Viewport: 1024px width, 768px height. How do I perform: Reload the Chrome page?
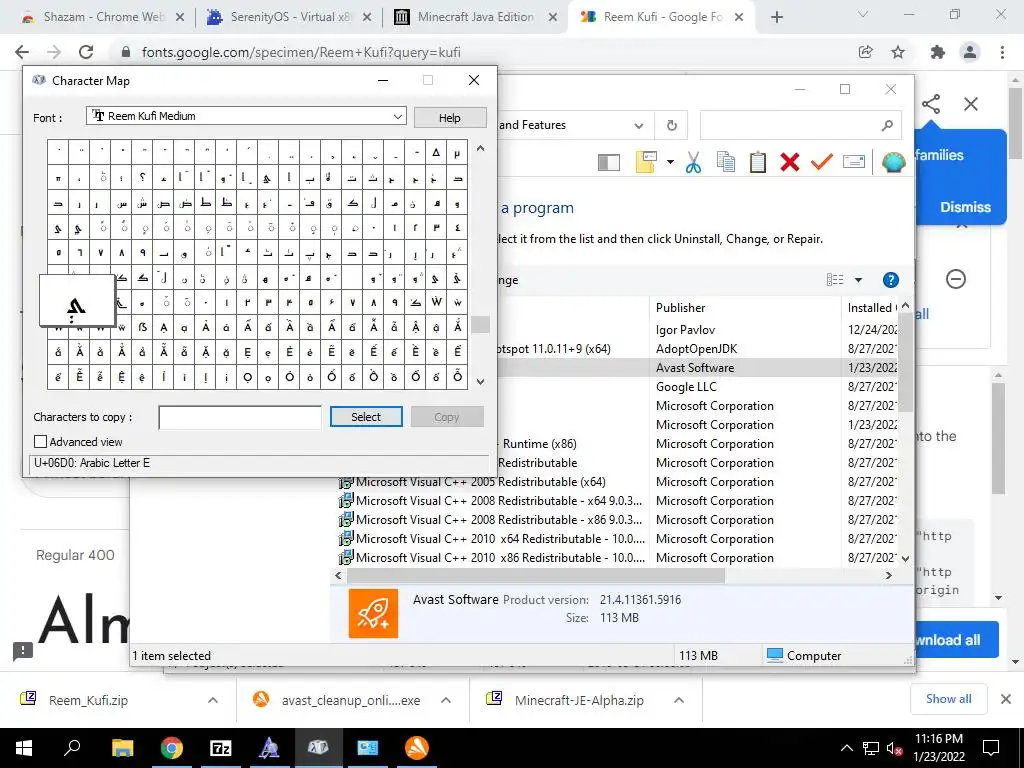tap(86, 52)
